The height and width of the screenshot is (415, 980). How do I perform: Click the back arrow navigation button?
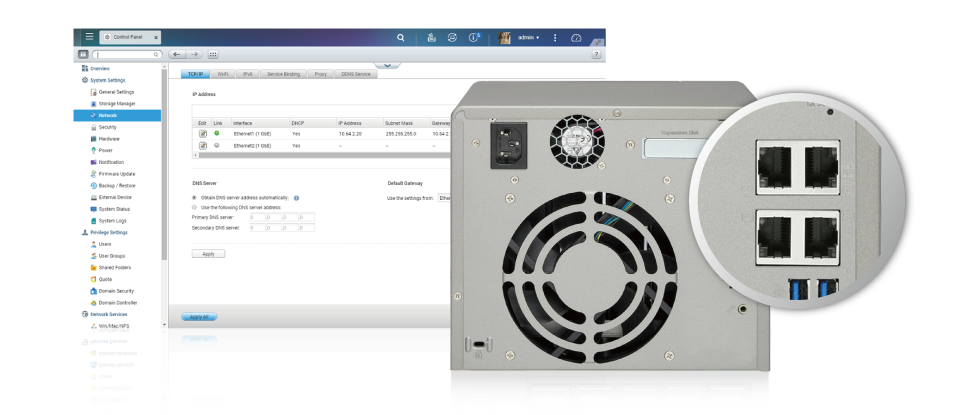coord(176,54)
